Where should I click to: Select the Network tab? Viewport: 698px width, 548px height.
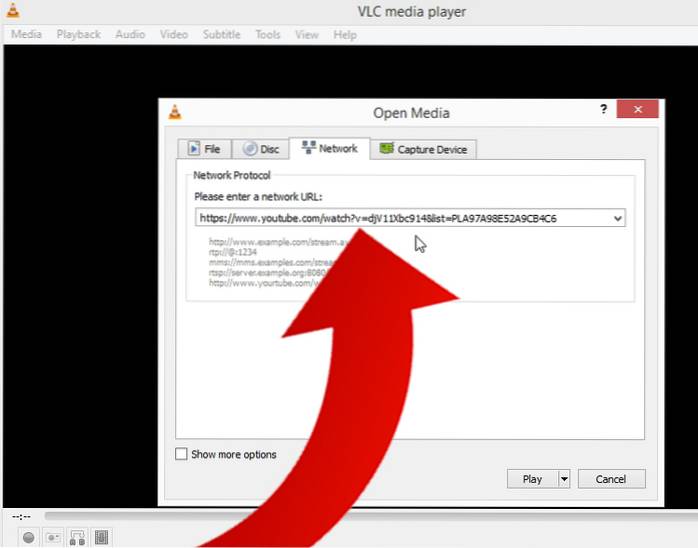point(329,148)
